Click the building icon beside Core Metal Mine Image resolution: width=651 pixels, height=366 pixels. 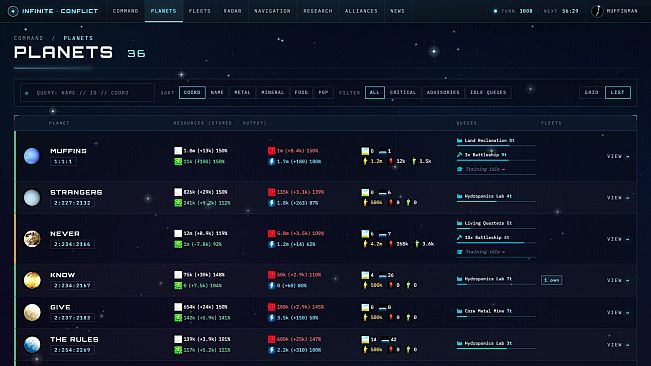click(x=460, y=311)
